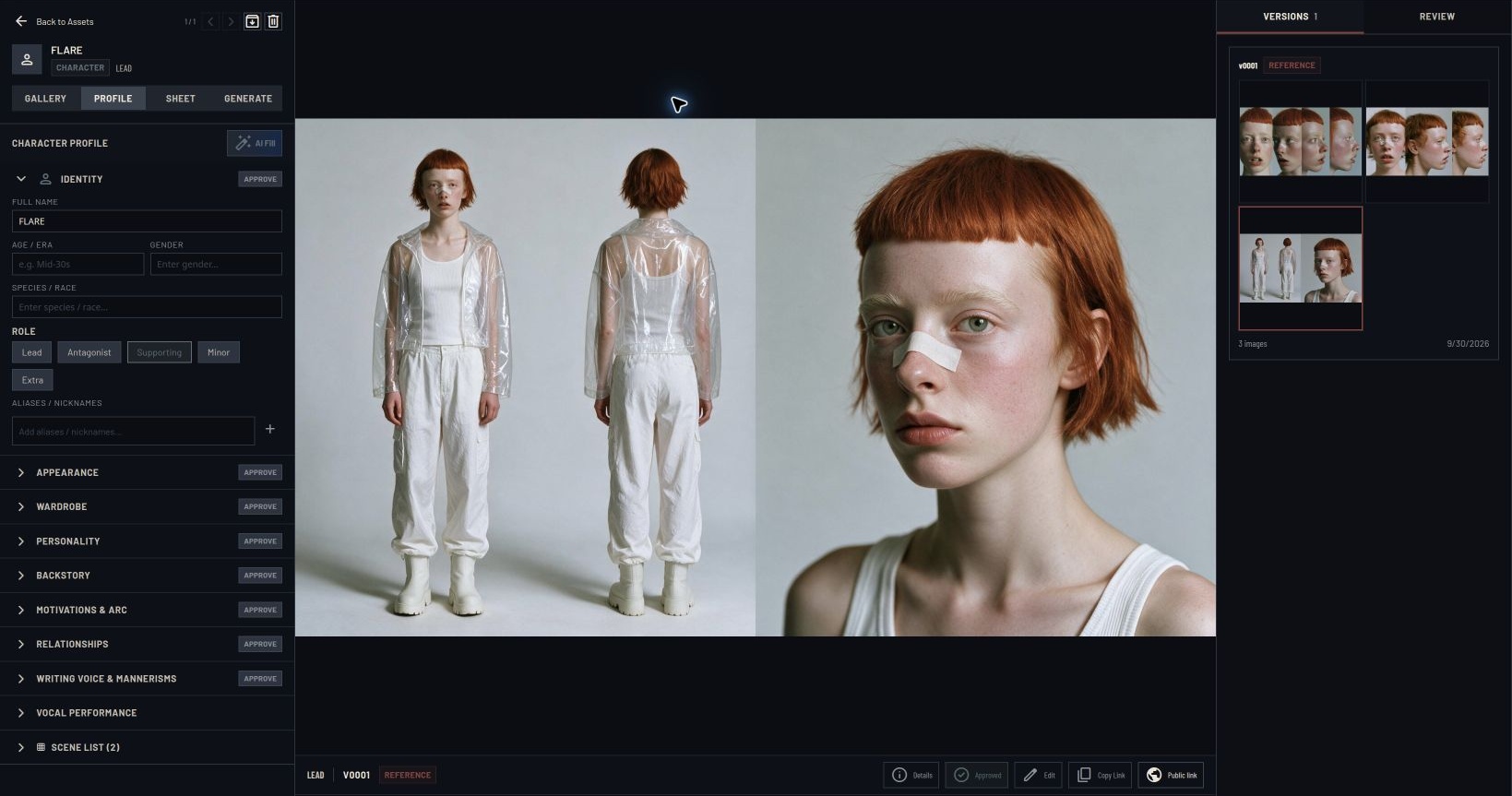The width and height of the screenshot is (1512, 796).
Task: Select the Extra role chip
Action: (32, 380)
